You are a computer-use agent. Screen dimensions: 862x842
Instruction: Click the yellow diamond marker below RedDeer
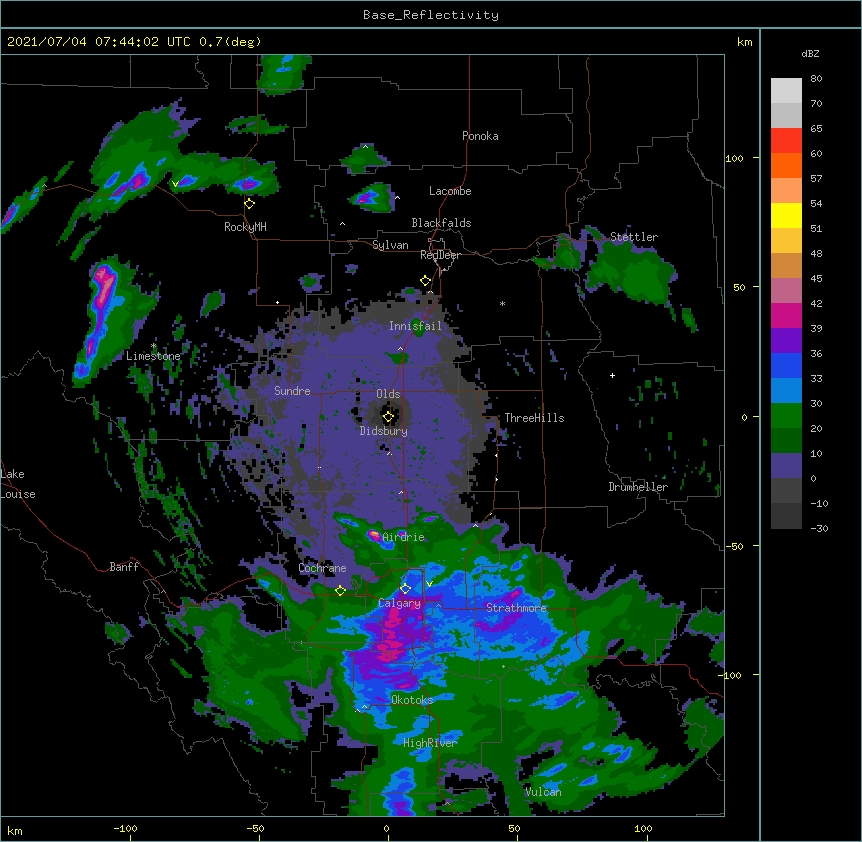pyautogui.click(x=425, y=281)
